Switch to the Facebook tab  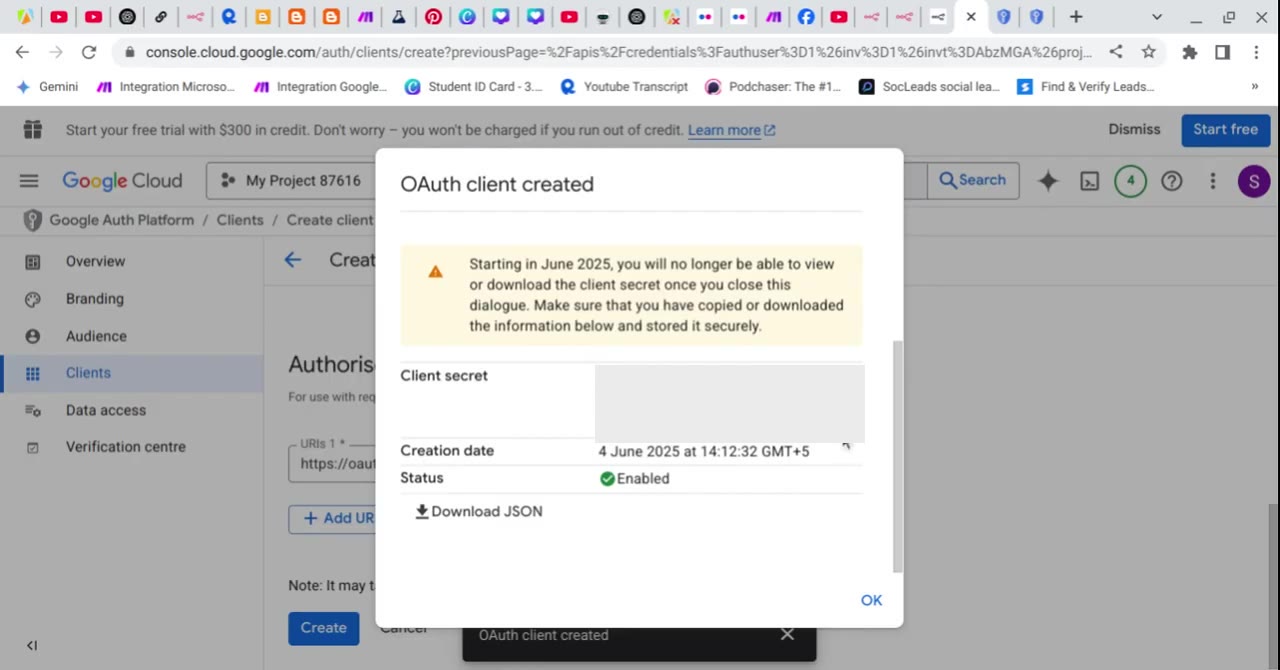(x=806, y=17)
